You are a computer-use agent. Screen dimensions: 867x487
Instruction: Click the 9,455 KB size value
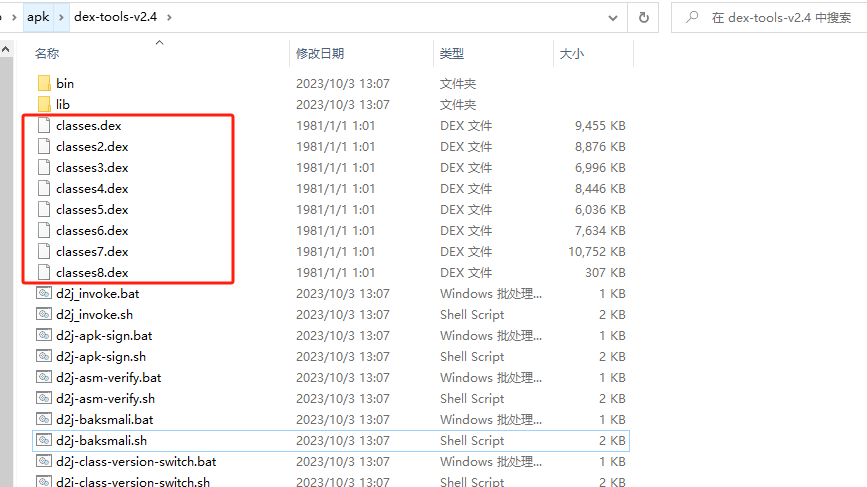tap(600, 125)
